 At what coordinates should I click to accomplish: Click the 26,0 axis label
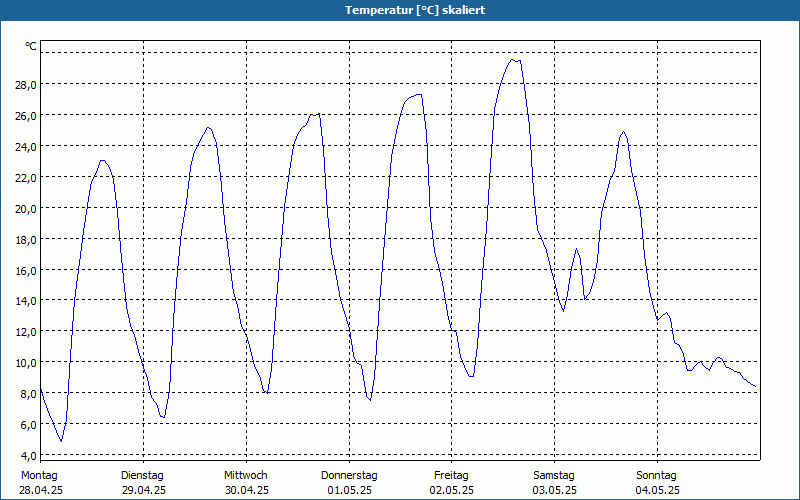click(x=26, y=116)
